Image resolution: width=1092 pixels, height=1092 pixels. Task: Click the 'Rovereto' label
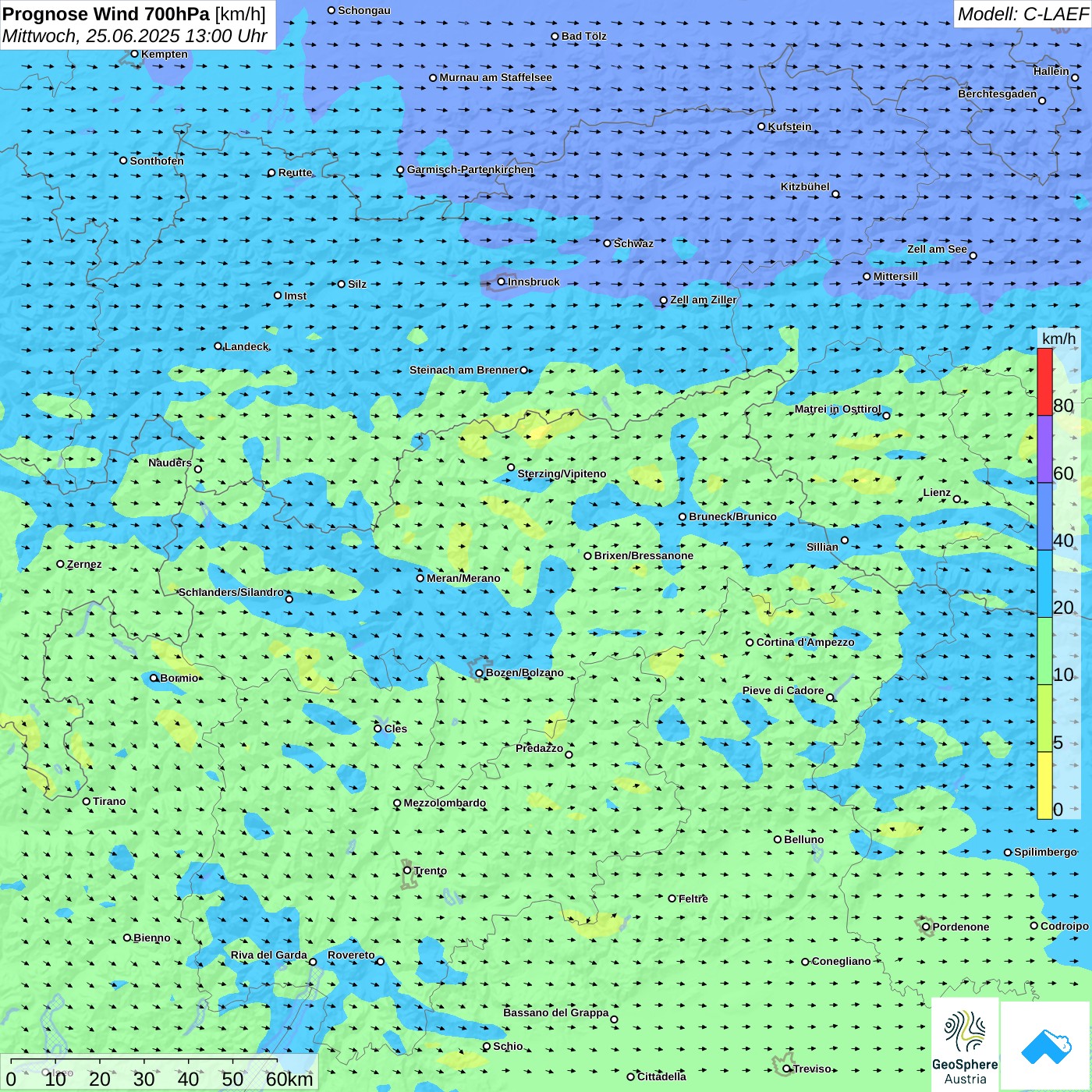click(x=351, y=955)
